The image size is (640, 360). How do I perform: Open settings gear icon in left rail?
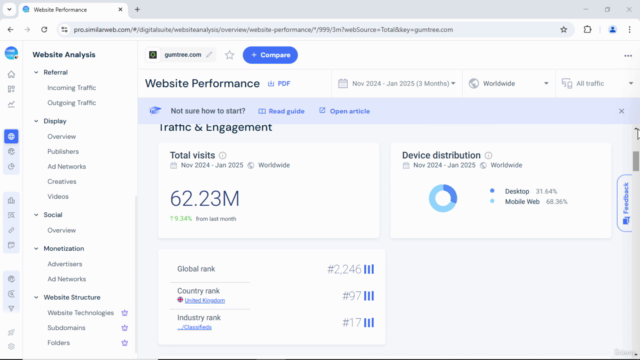(11, 347)
